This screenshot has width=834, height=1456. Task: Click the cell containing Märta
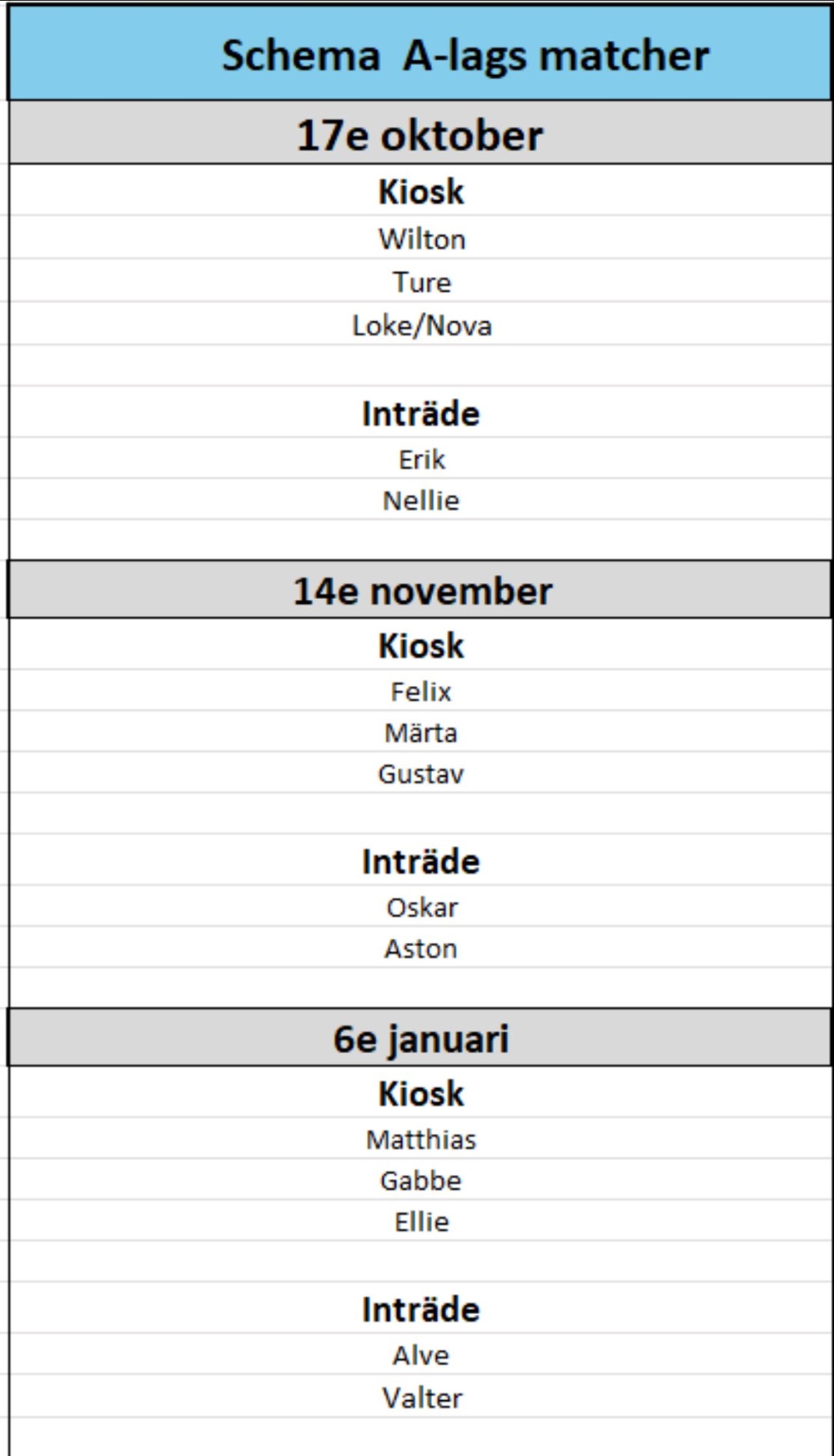(421, 733)
